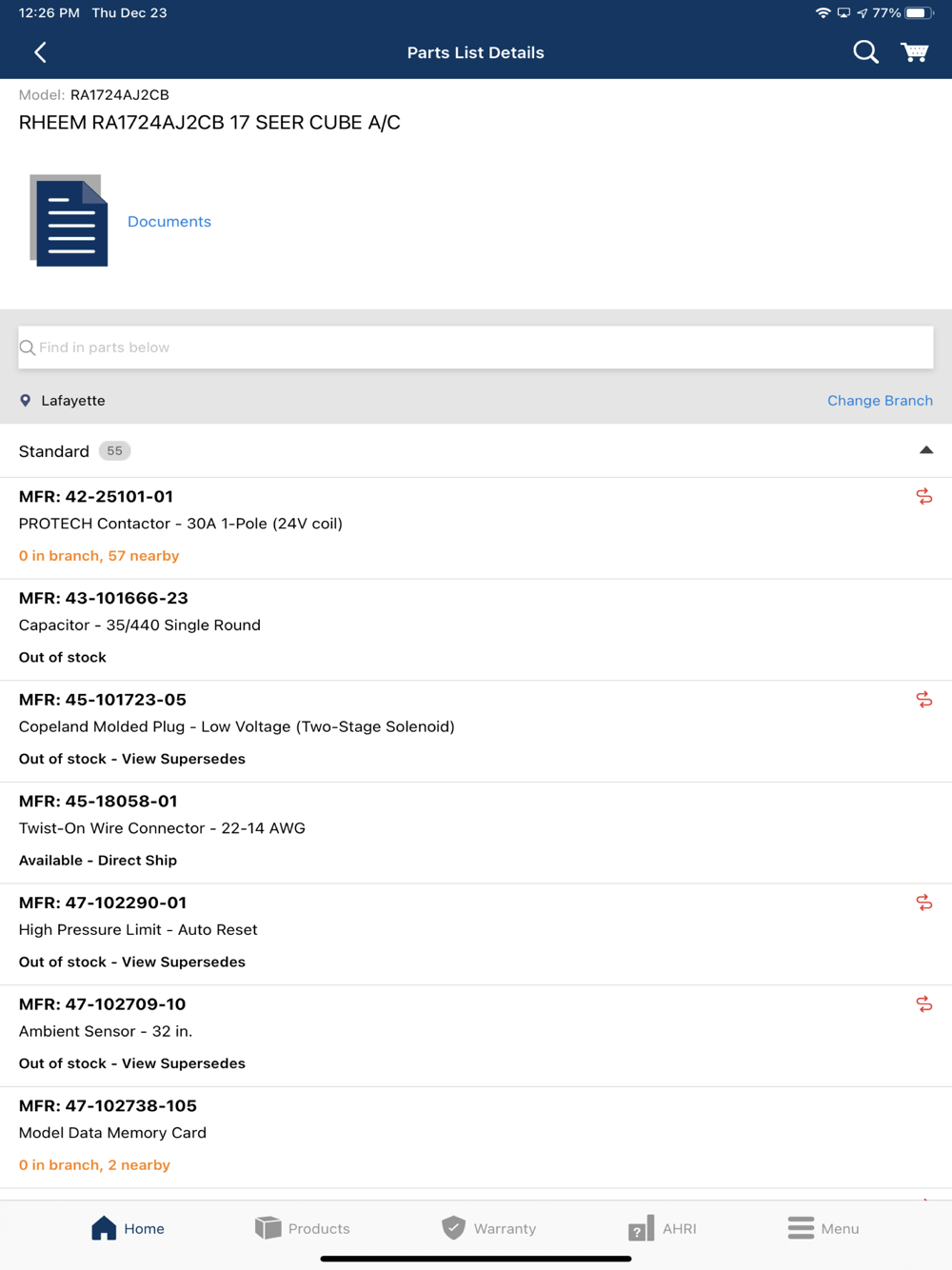View supersede icon for 47-102290-01
This screenshot has height=1270, width=952.
(923, 903)
